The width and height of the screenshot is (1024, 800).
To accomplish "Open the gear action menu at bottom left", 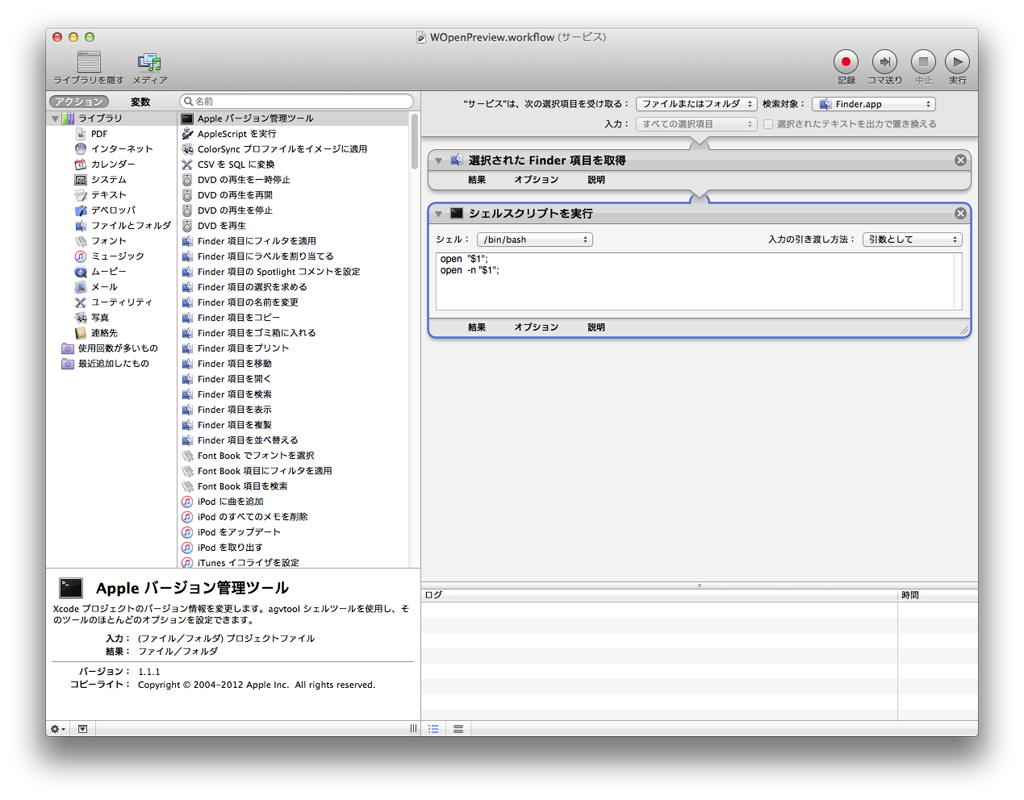I will (x=57, y=729).
